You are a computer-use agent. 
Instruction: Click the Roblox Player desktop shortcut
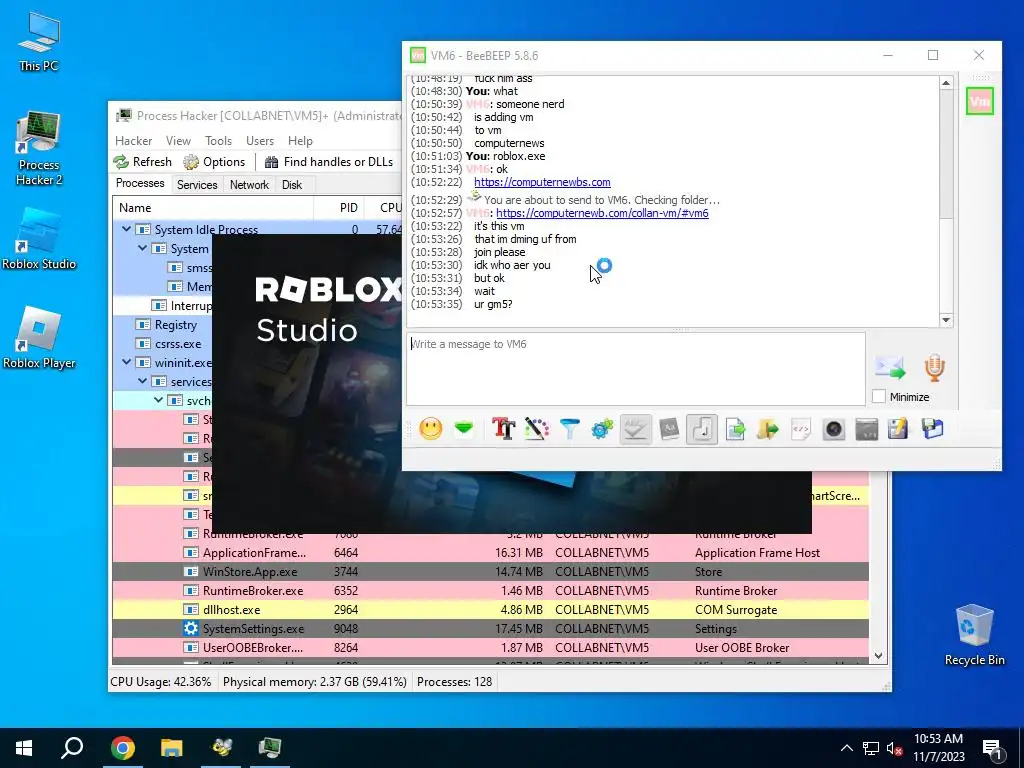39,338
